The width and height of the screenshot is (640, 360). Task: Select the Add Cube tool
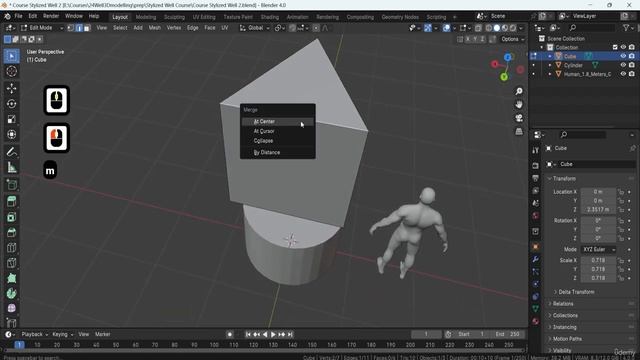pyautogui.click(x=11, y=184)
